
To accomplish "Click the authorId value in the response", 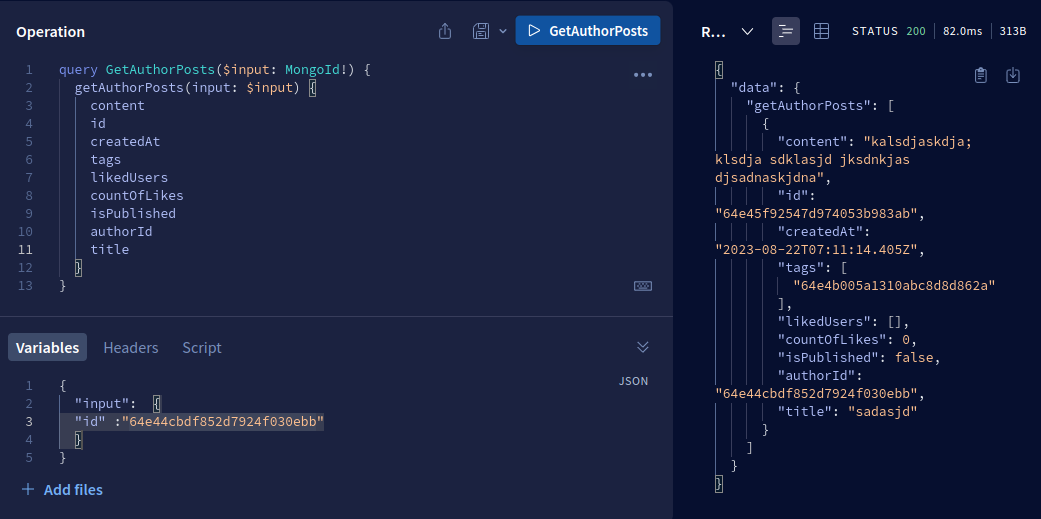I will click(817, 394).
